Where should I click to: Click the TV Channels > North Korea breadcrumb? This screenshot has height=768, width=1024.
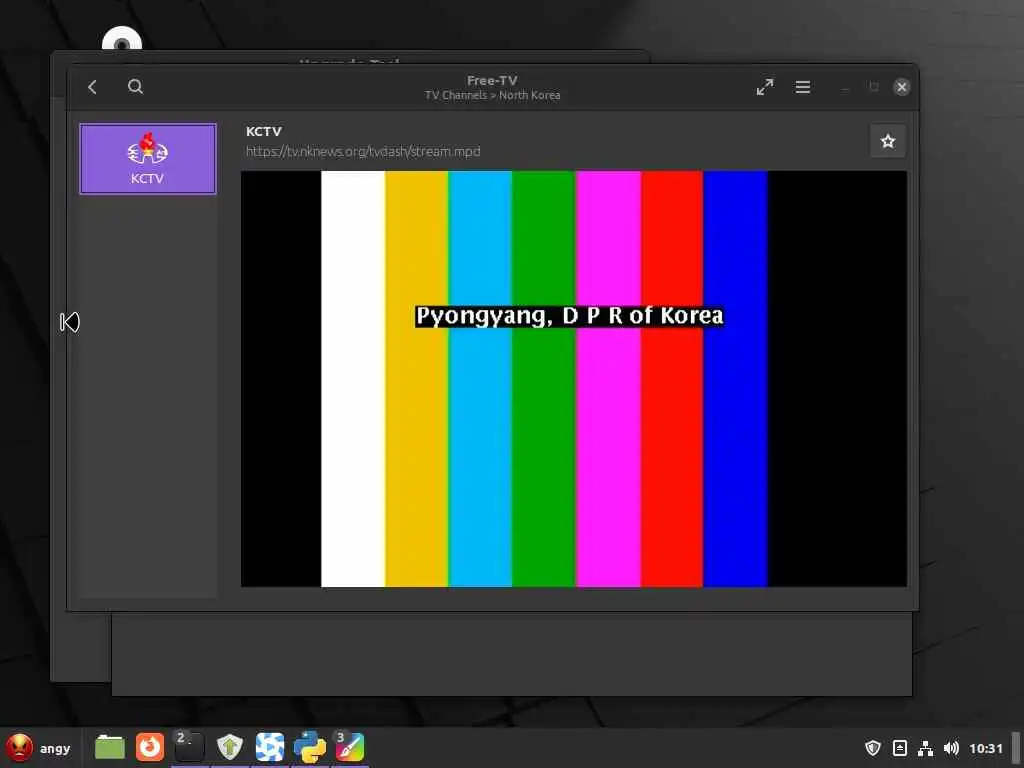coord(492,95)
